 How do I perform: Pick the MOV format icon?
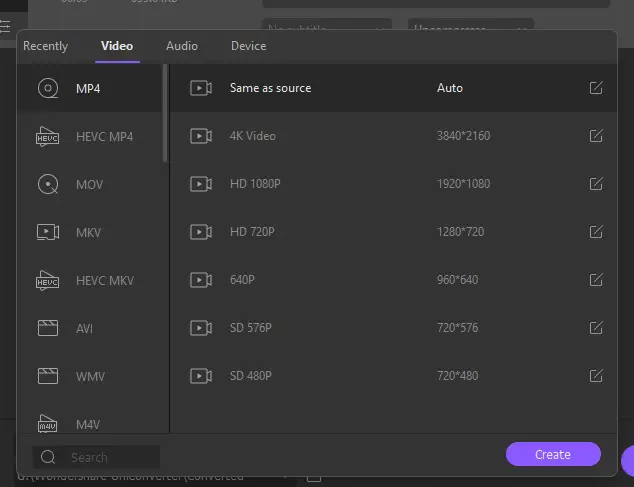pyautogui.click(x=48, y=184)
